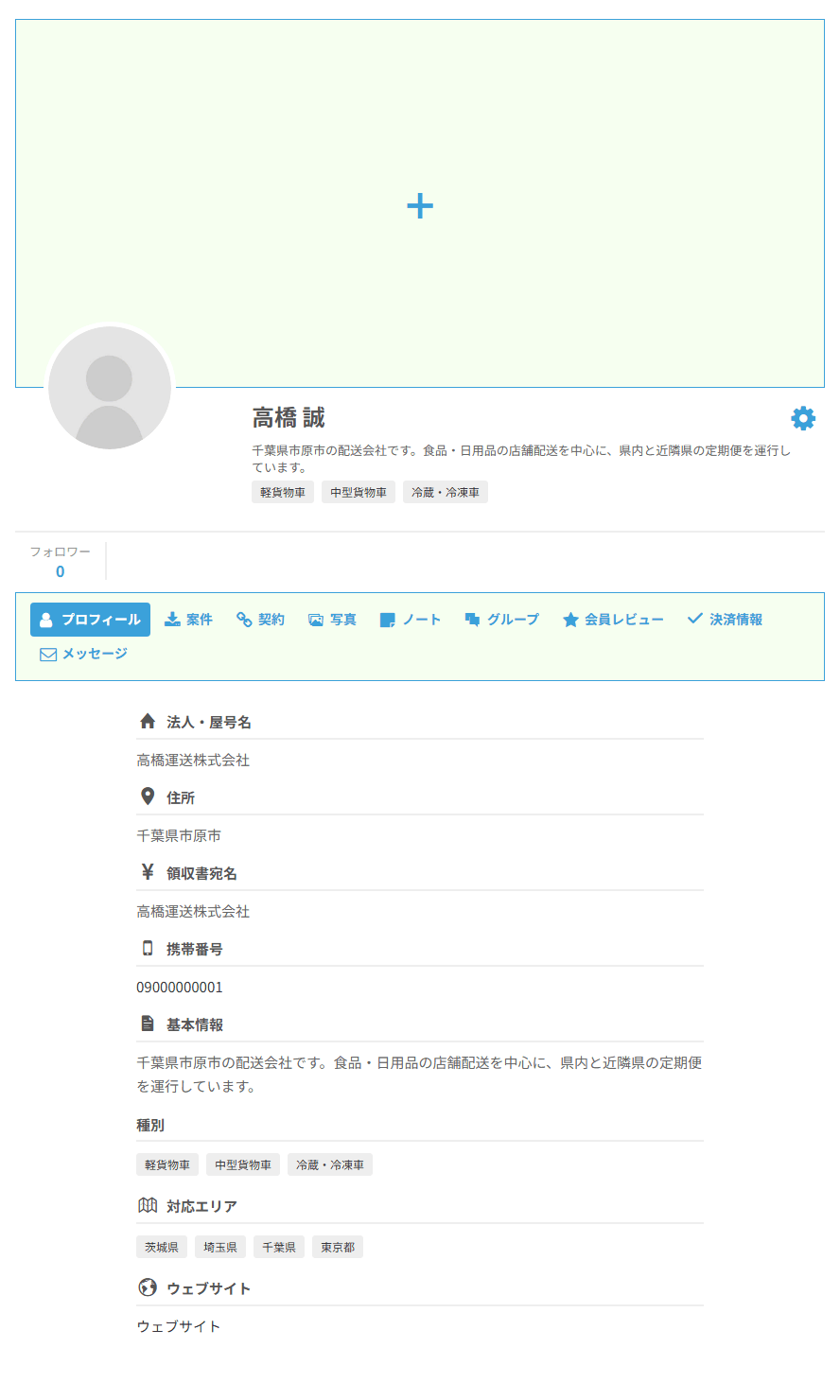This screenshot has width=840, height=1400.
Task: Click the house icon beside 法人・屋号名
Action: pos(148,721)
